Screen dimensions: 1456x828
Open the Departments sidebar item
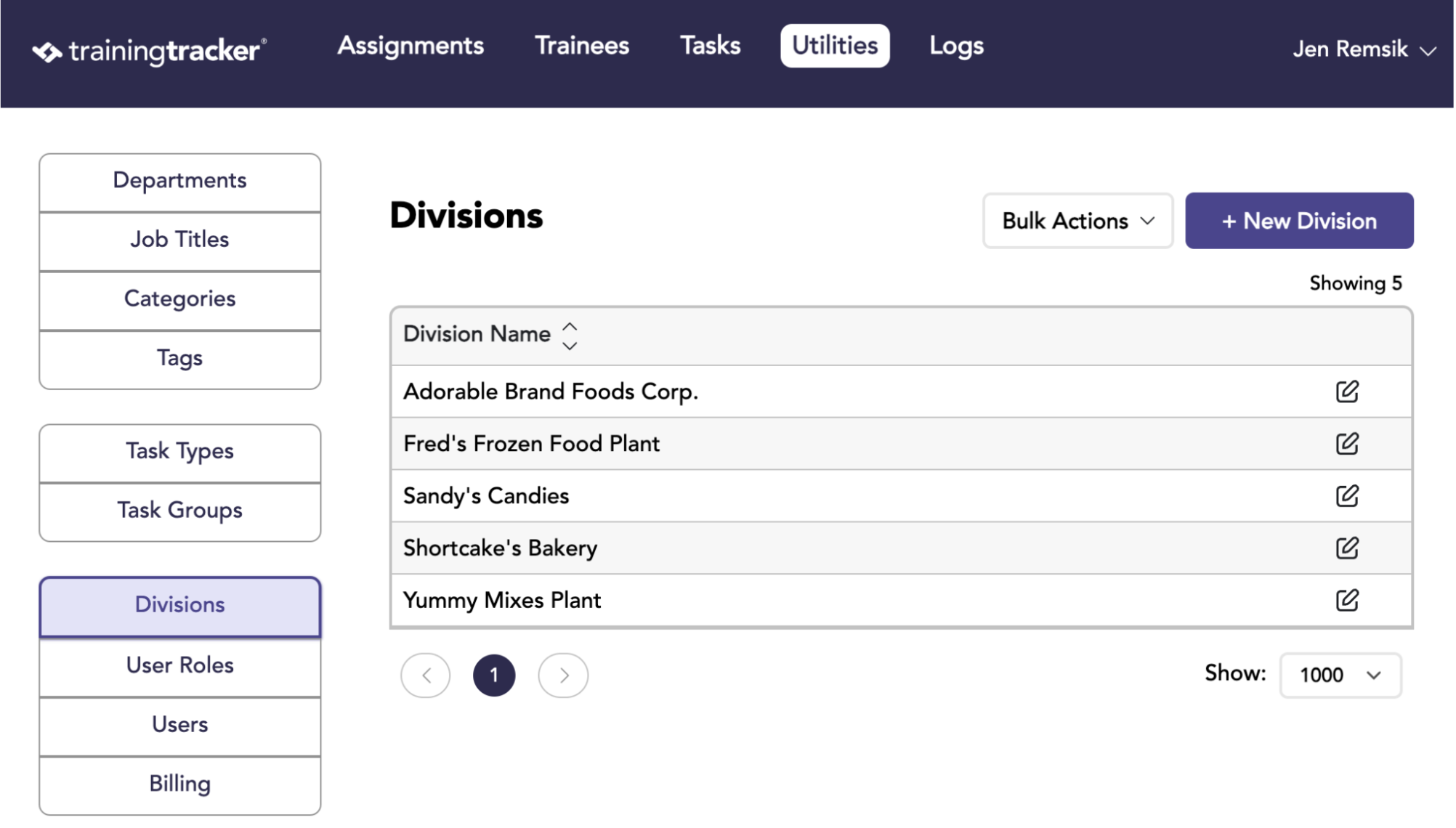(x=180, y=181)
